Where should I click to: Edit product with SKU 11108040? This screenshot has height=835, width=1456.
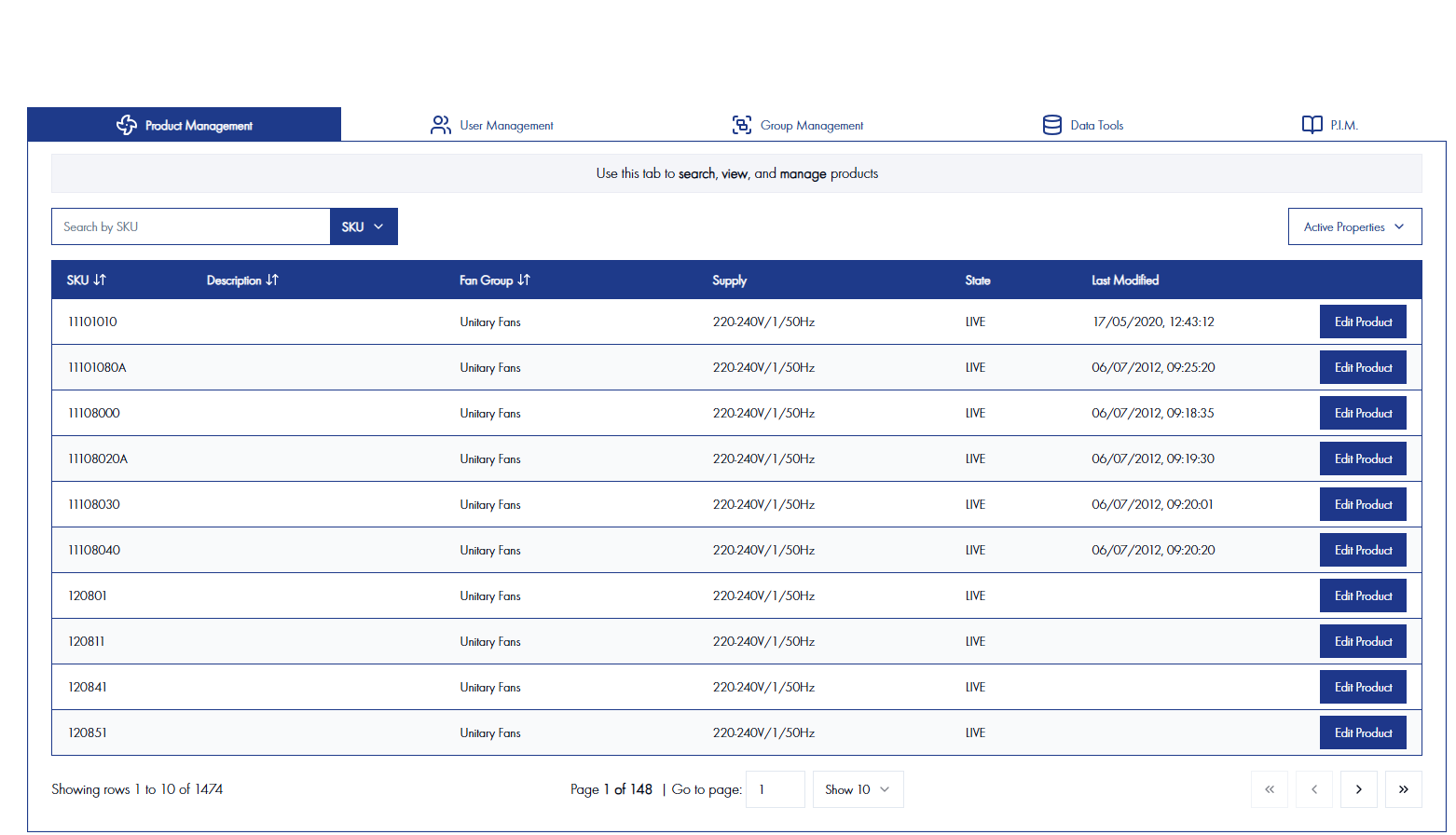(1363, 550)
